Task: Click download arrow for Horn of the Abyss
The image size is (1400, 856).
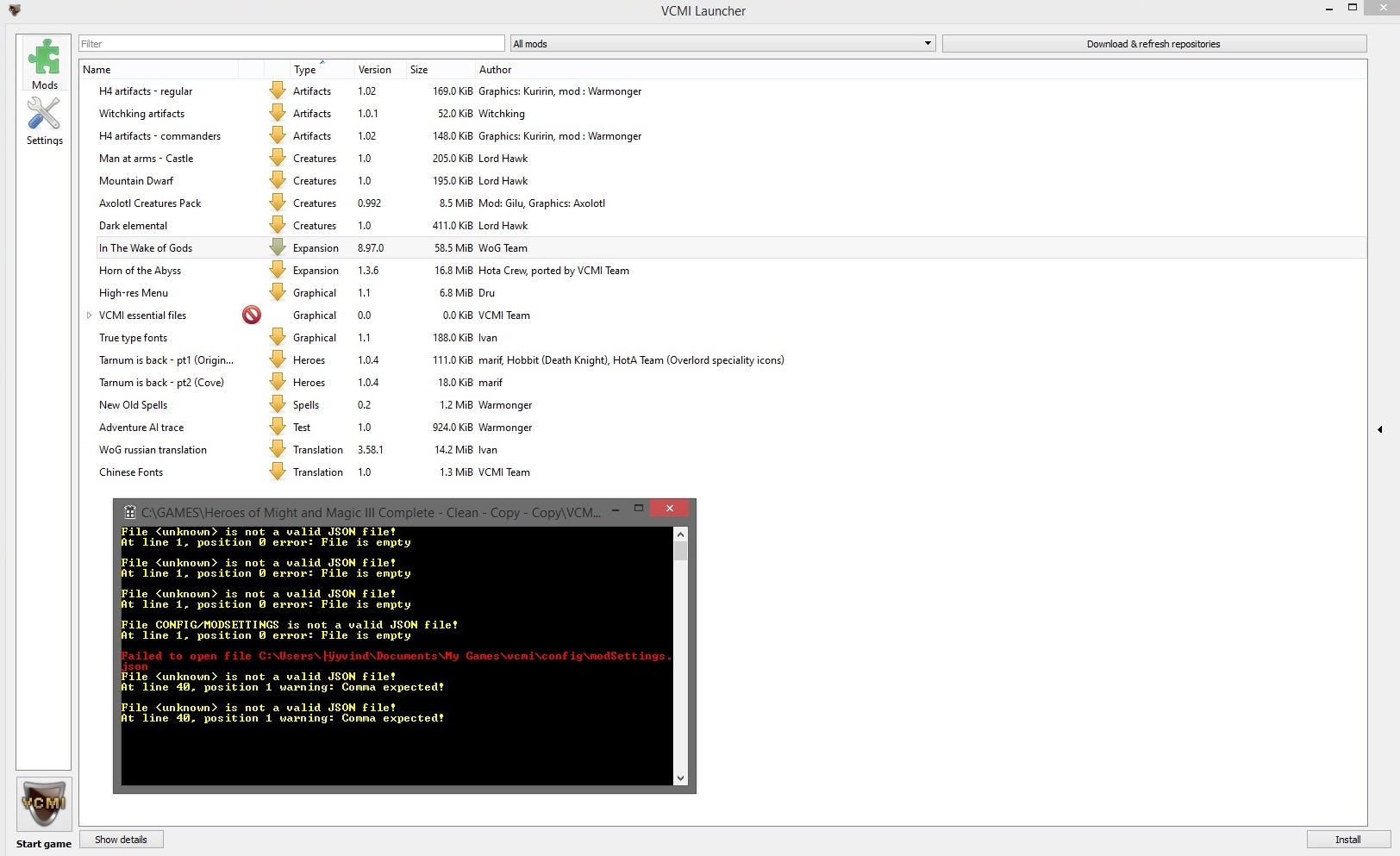Action: coord(278,270)
